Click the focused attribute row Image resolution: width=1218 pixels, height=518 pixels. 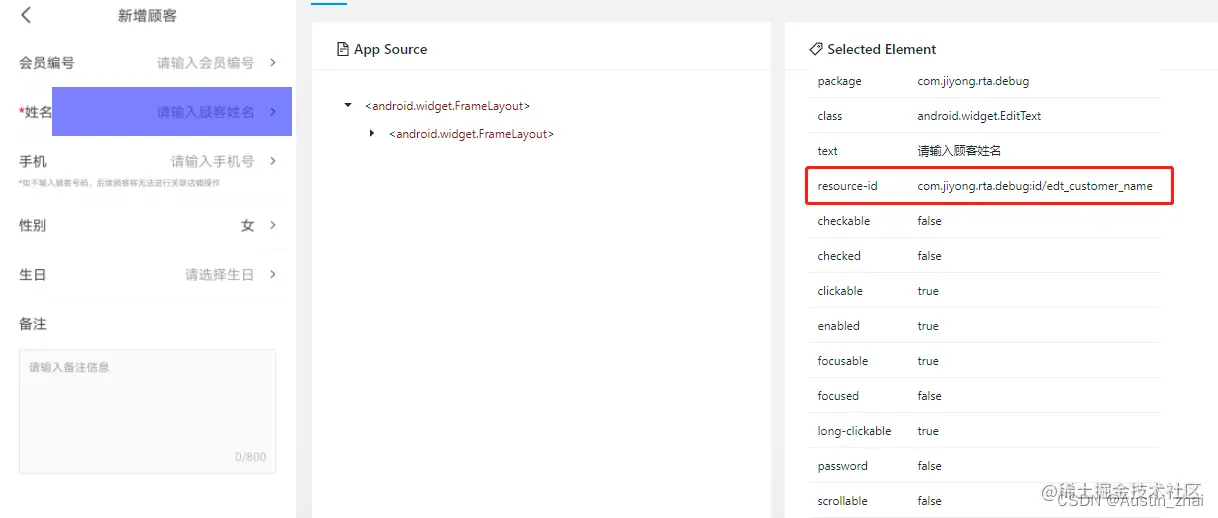(x=984, y=396)
